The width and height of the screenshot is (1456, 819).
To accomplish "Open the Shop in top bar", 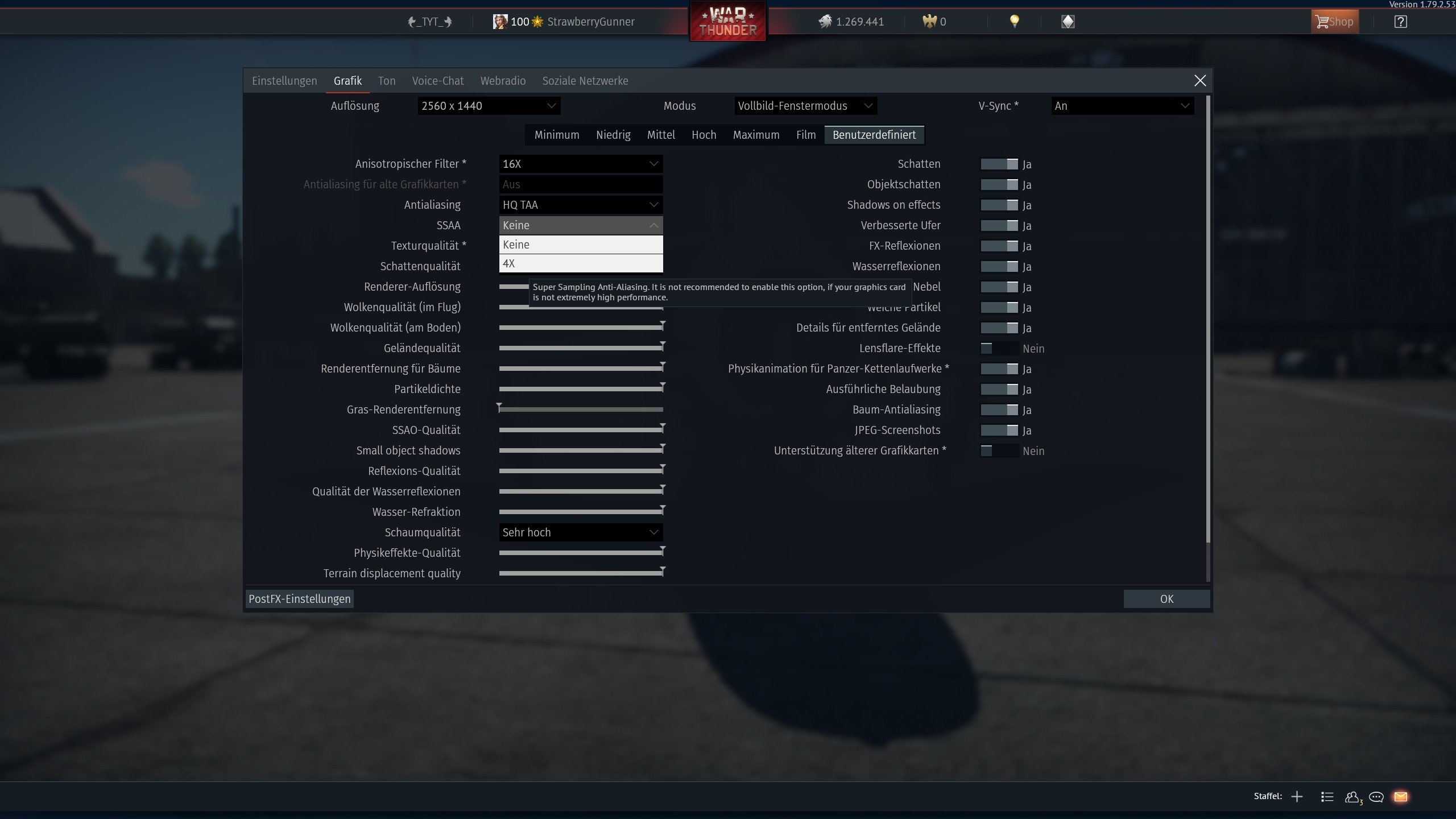I will [x=1334, y=22].
